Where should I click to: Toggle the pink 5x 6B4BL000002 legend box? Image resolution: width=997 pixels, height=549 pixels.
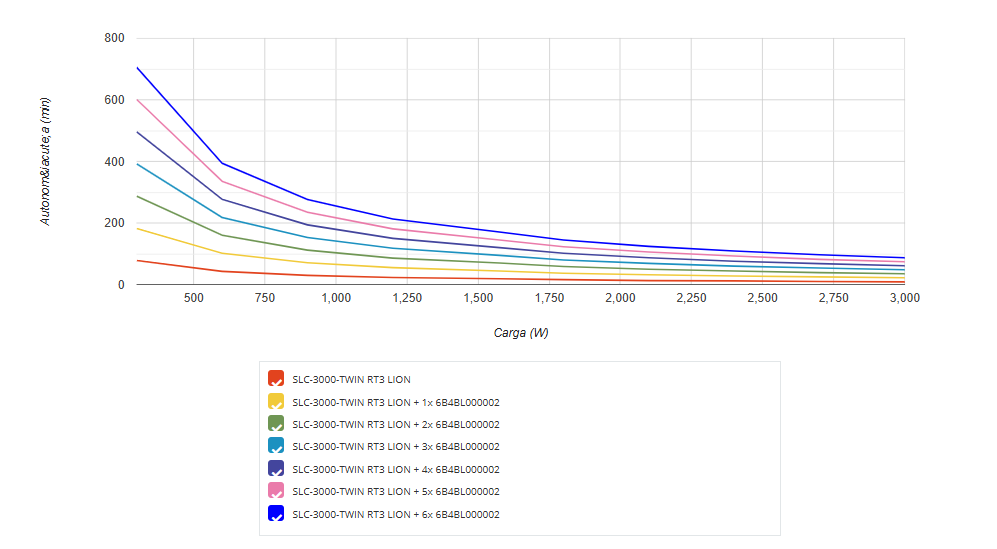point(276,491)
